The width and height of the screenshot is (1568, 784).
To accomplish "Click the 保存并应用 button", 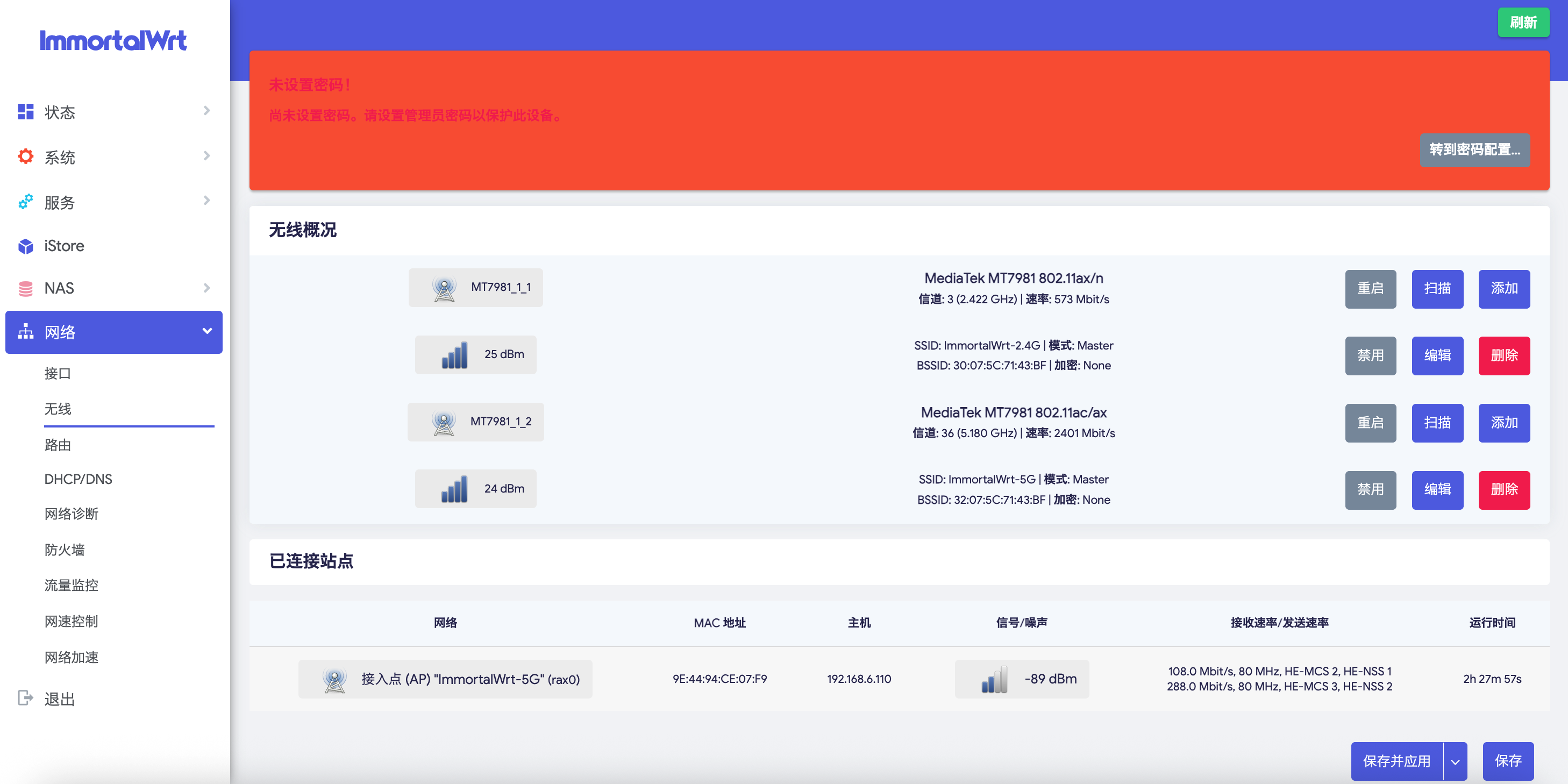I will 1397,761.
